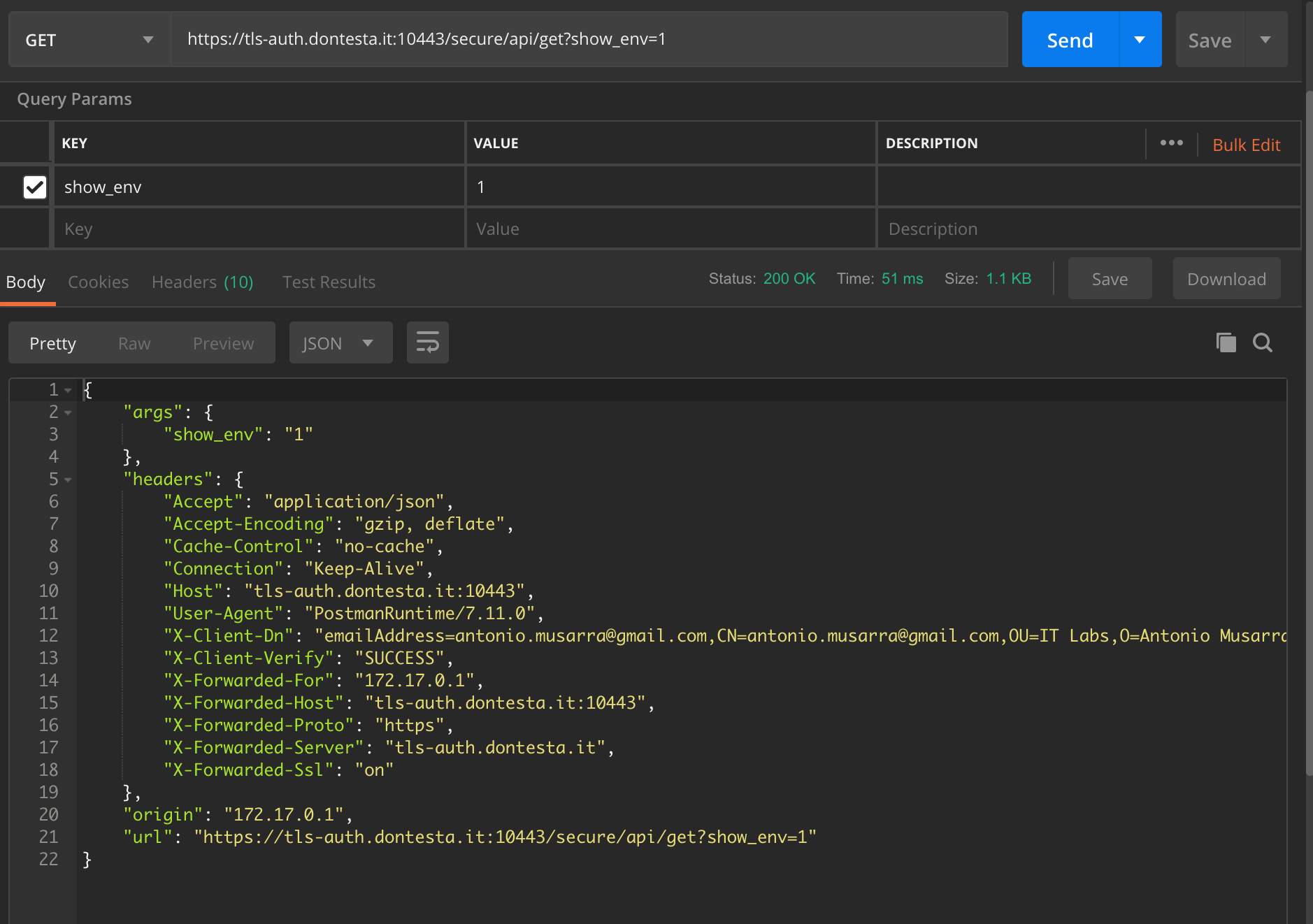Click the 1.1 KB size value
The height and width of the screenshot is (924, 1313).
coord(1008,278)
